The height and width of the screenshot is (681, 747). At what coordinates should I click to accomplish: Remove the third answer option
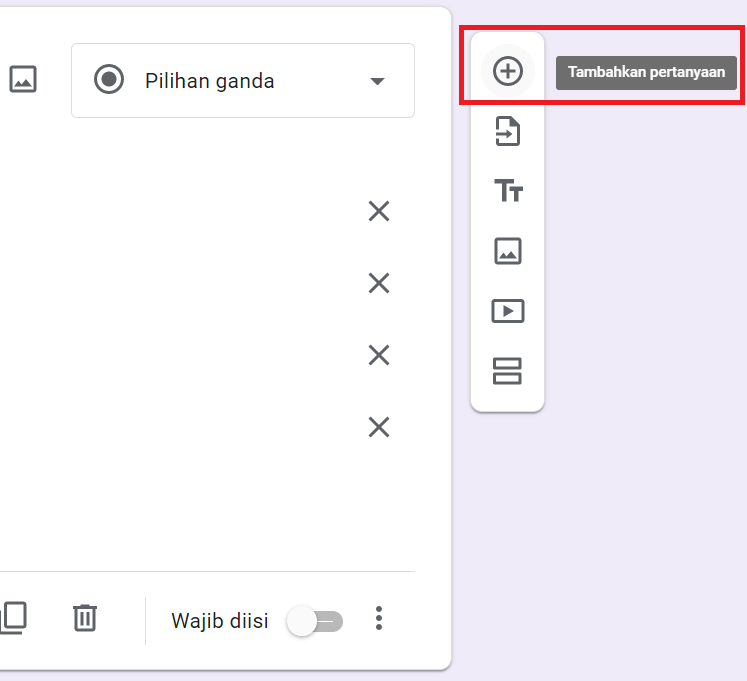pyautogui.click(x=379, y=355)
